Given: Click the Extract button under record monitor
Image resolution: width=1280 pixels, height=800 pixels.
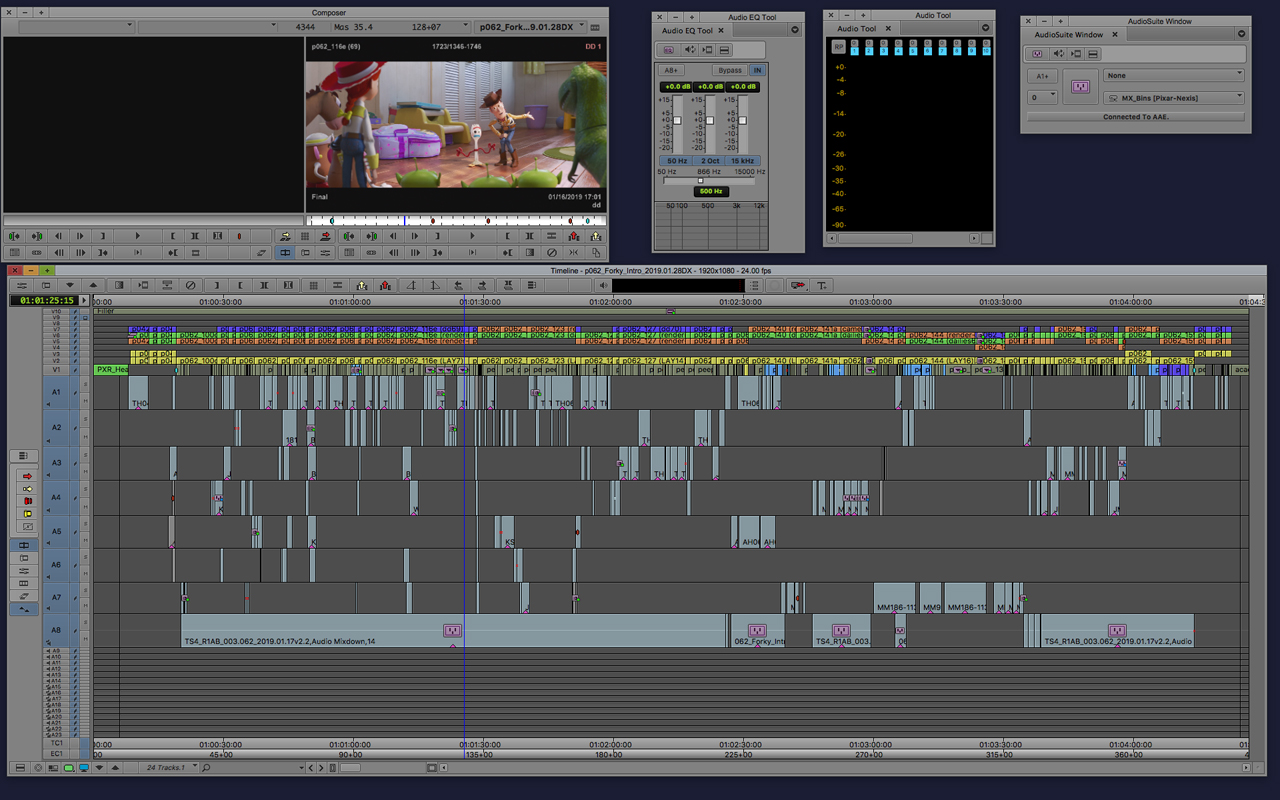Looking at the screenshot, I should (595, 236).
